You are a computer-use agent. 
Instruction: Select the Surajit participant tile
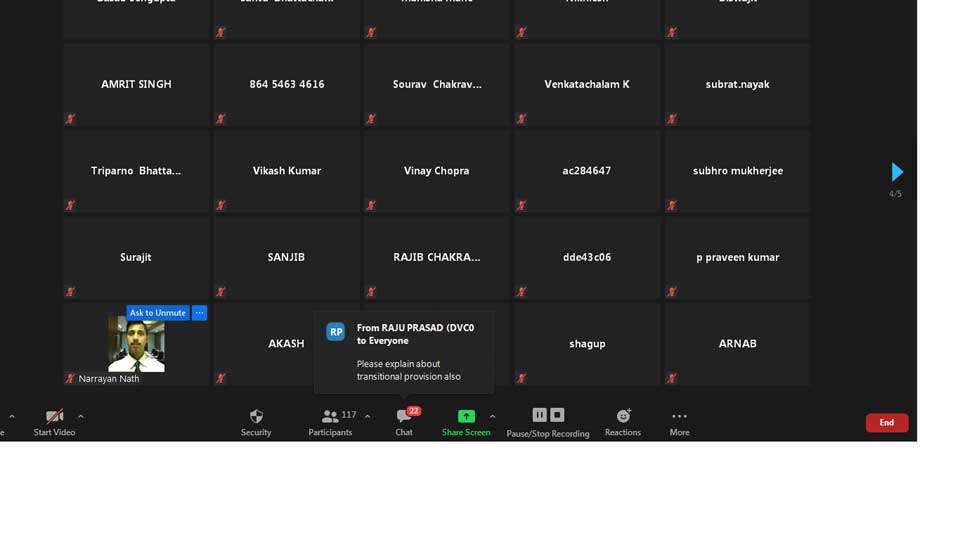(x=137, y=257)
